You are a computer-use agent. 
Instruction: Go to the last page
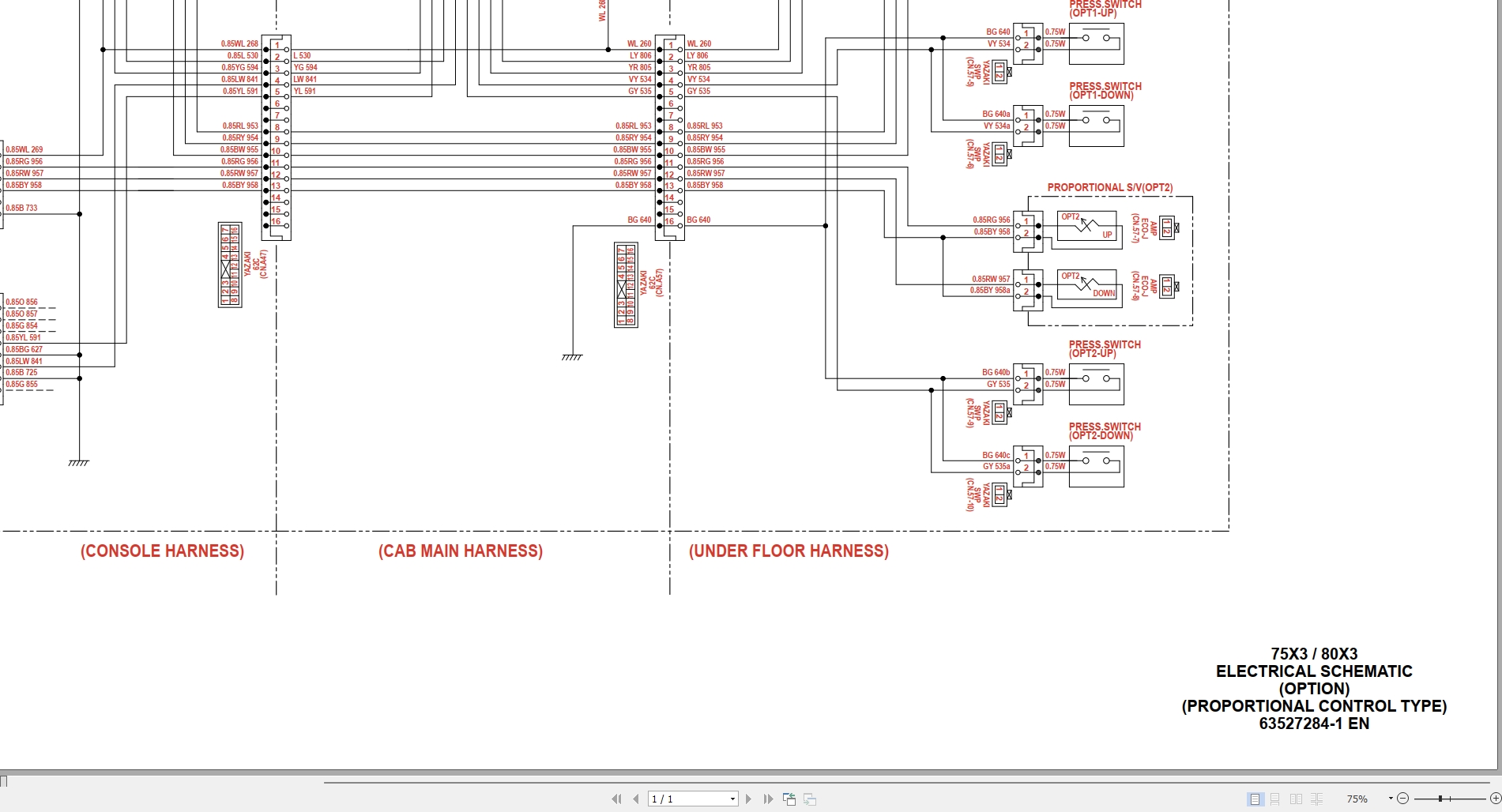tap(766, 799)
